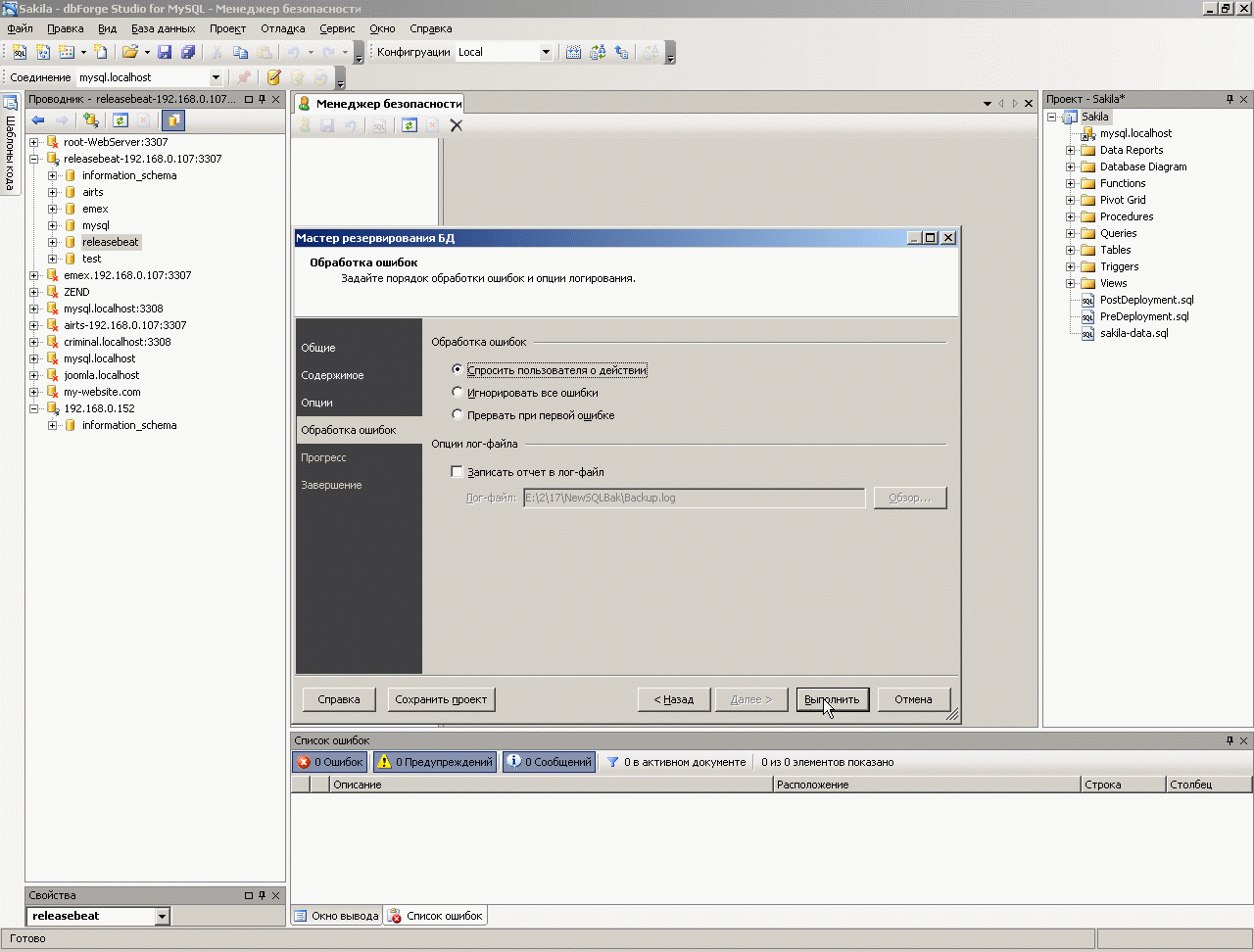Click the Выполнить button in the wizard
The image size is (1254, 952).
[x=832, y=699]
